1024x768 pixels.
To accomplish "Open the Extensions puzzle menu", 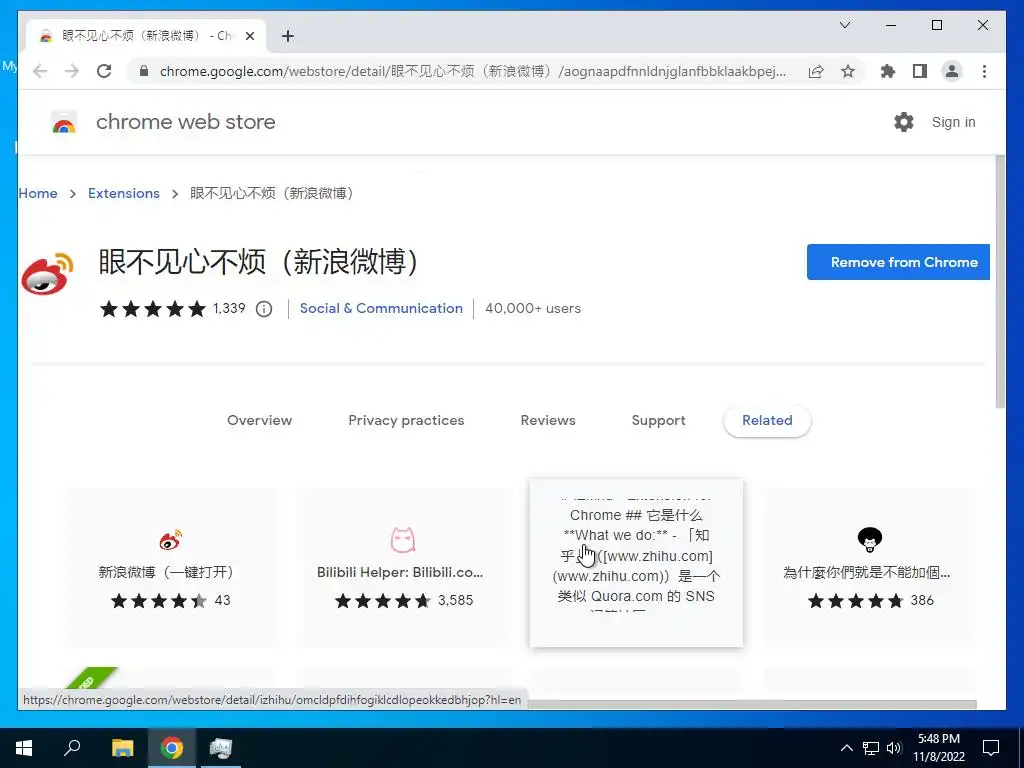I will point(888,71).
